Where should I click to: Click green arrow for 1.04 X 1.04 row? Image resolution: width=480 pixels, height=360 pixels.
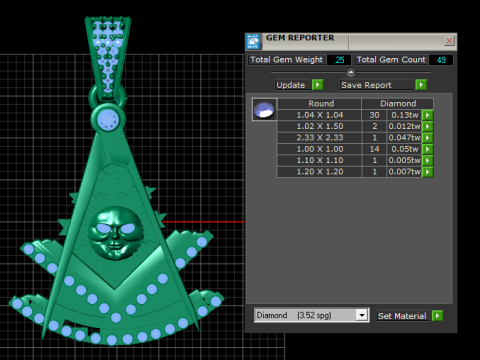pos(427,115)
